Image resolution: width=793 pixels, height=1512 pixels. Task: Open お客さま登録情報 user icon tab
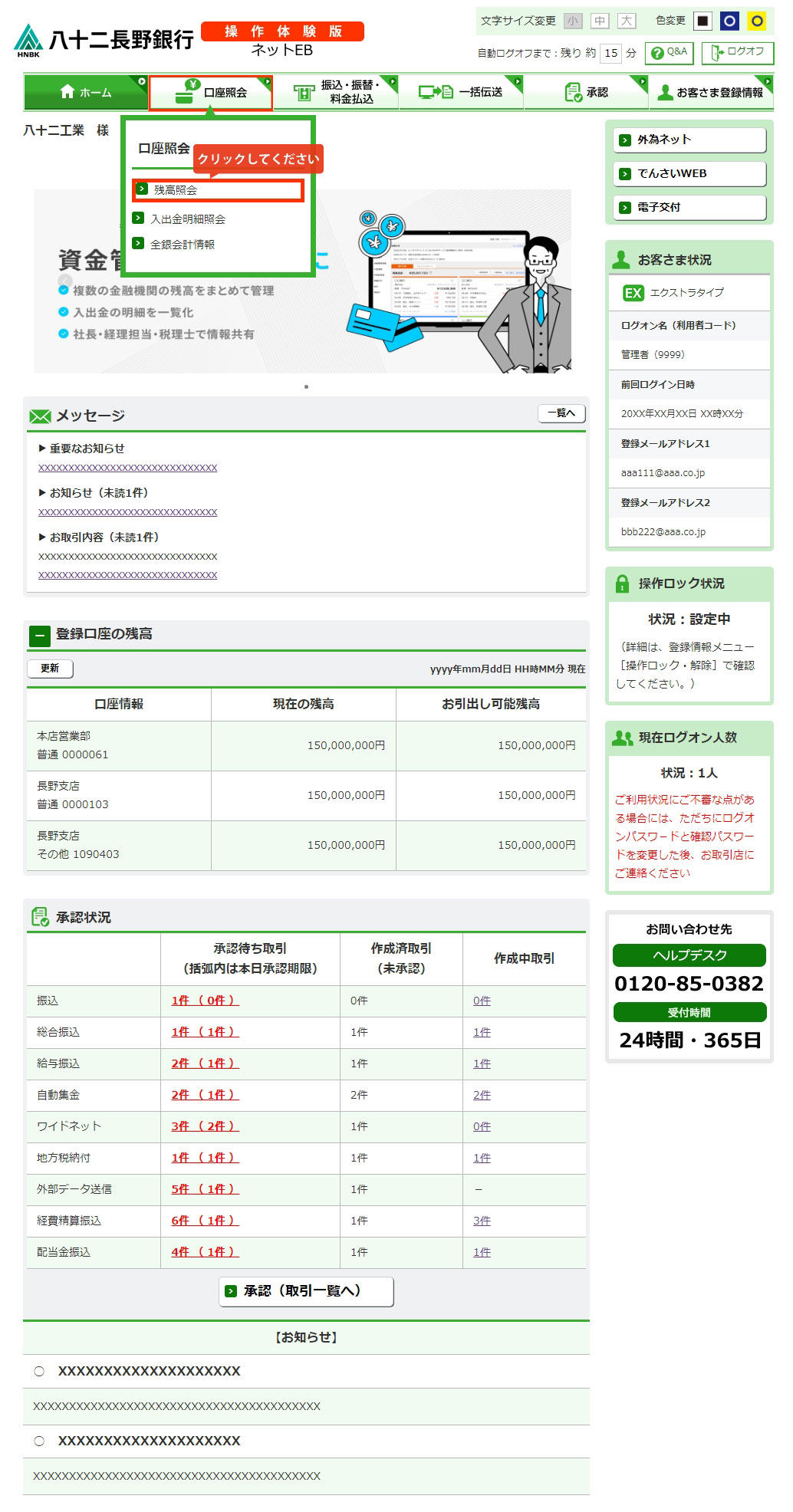click(665, 93)
